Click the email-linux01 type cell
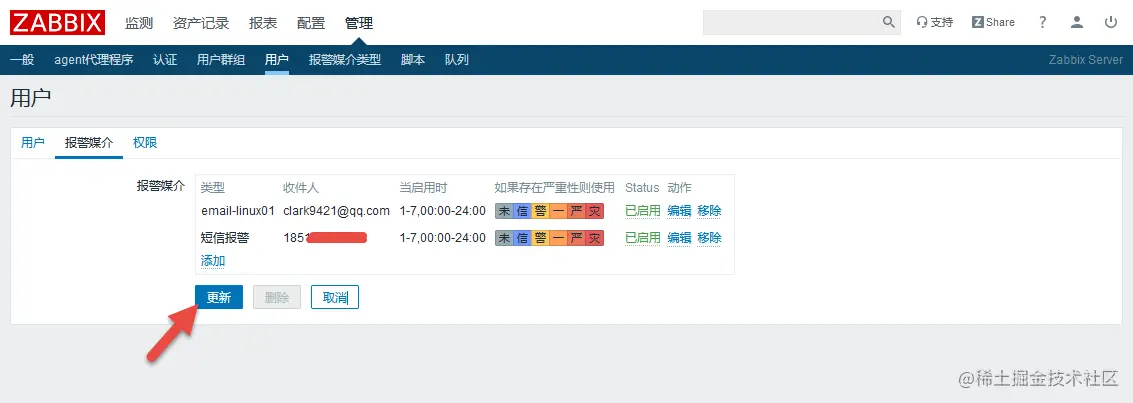The height and width of the screenshot is (403, 1133). point(238,211)
